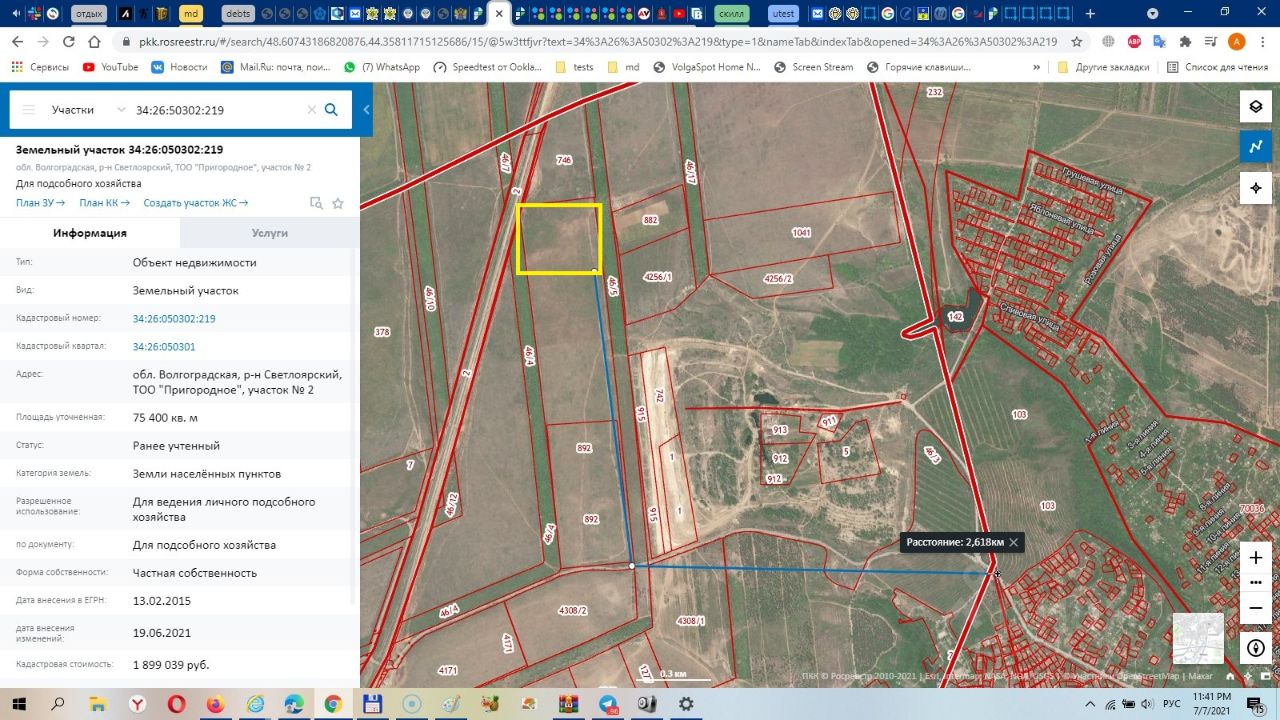Open the План КК link
Viewport: 1280px width, 720px height.
(x=104, y=203)
